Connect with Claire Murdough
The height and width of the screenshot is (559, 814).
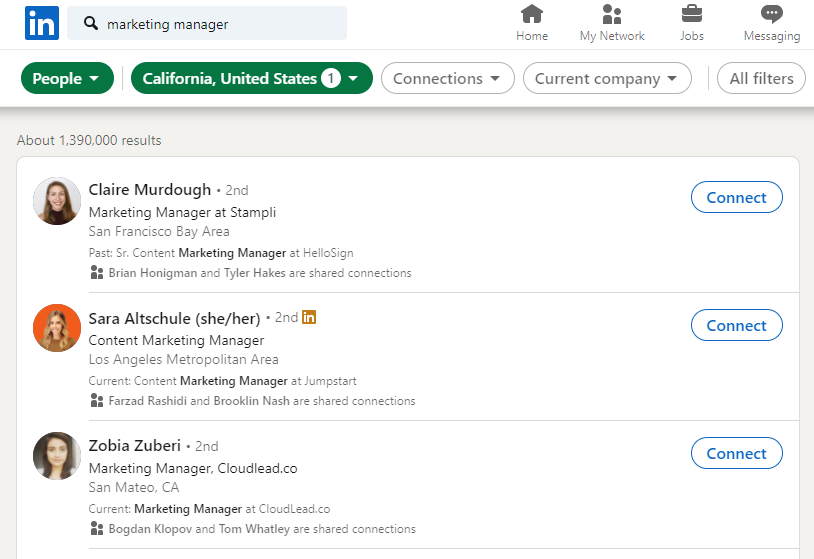click(x=736, y=198)
